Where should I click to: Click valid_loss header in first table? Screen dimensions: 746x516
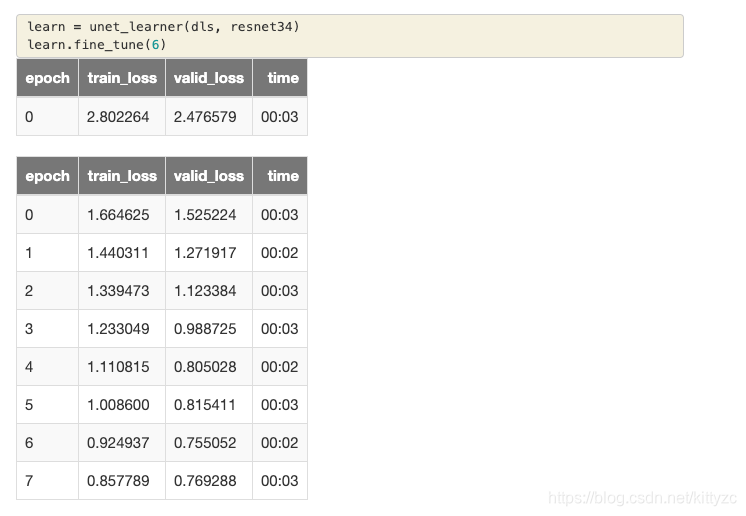[x=209, y=78]
